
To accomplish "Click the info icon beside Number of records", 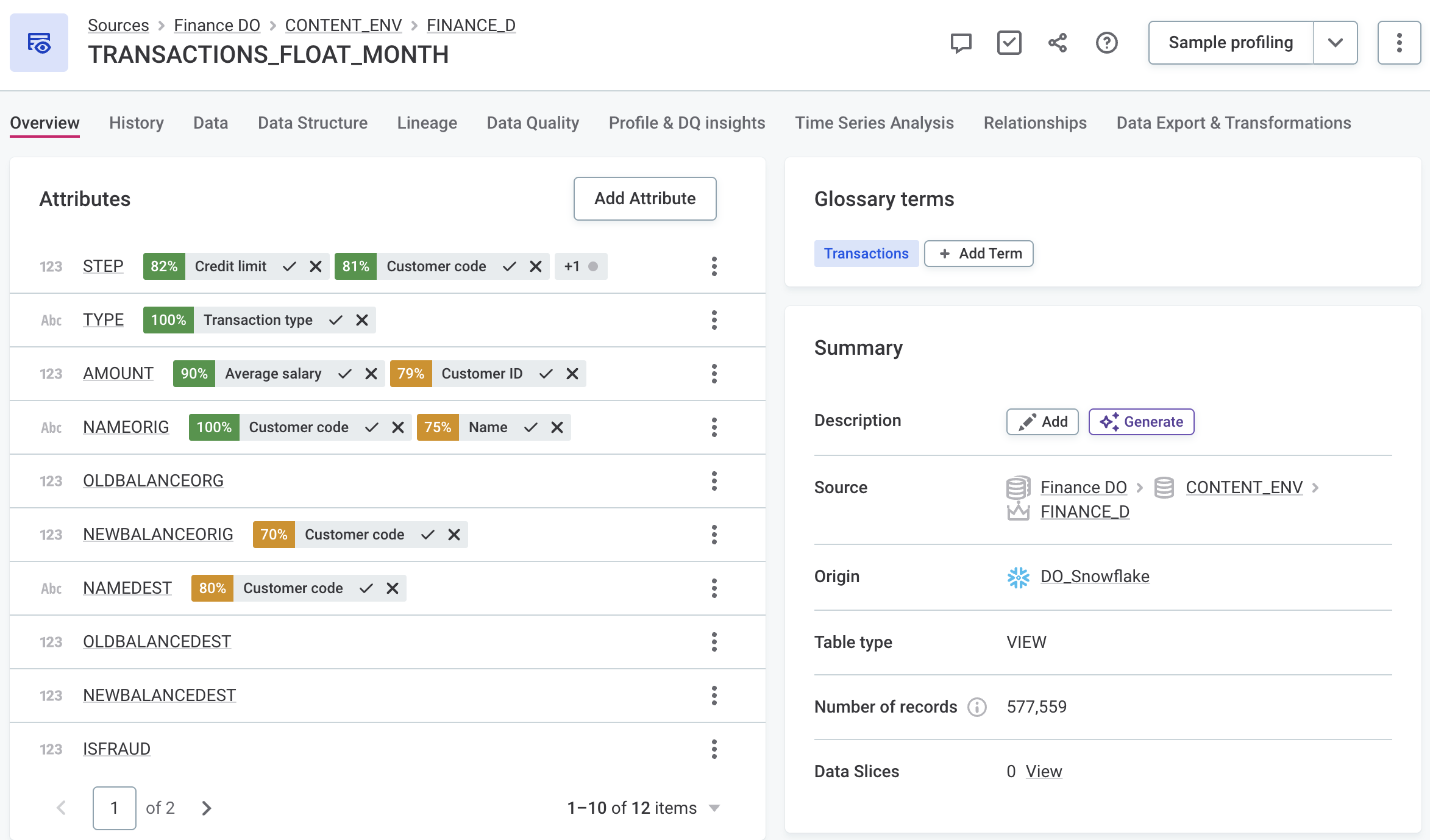I will coord(977,707).
